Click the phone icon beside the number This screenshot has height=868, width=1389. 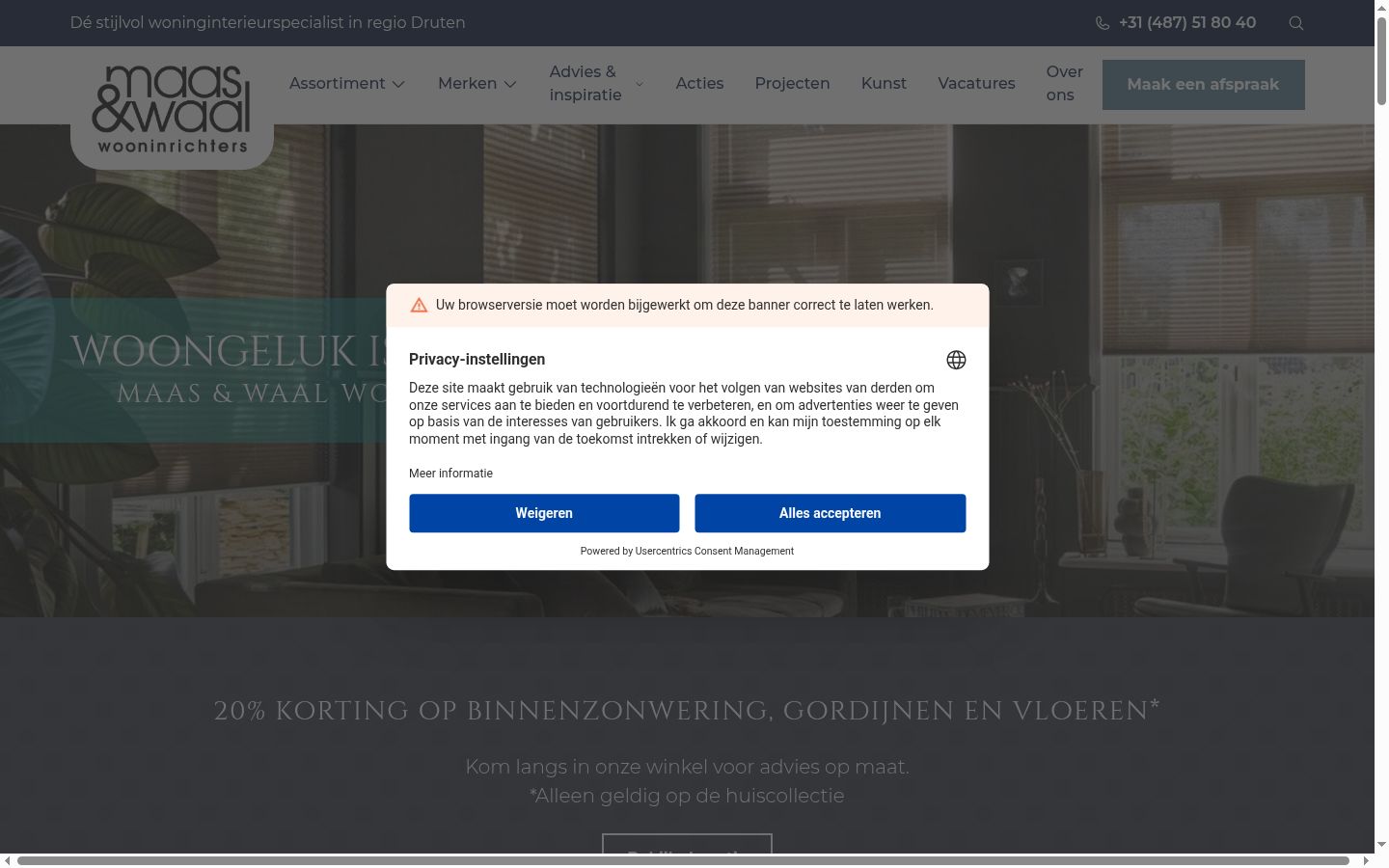(1103, 23)
